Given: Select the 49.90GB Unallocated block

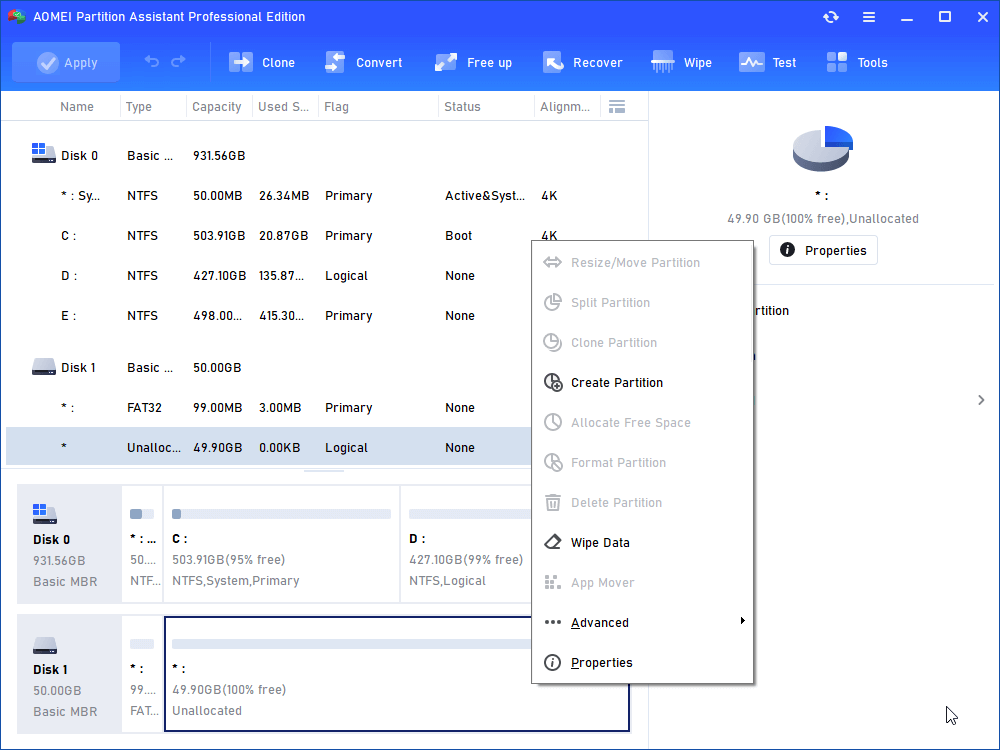Looking at the screenshot, I should pos(397,674).
